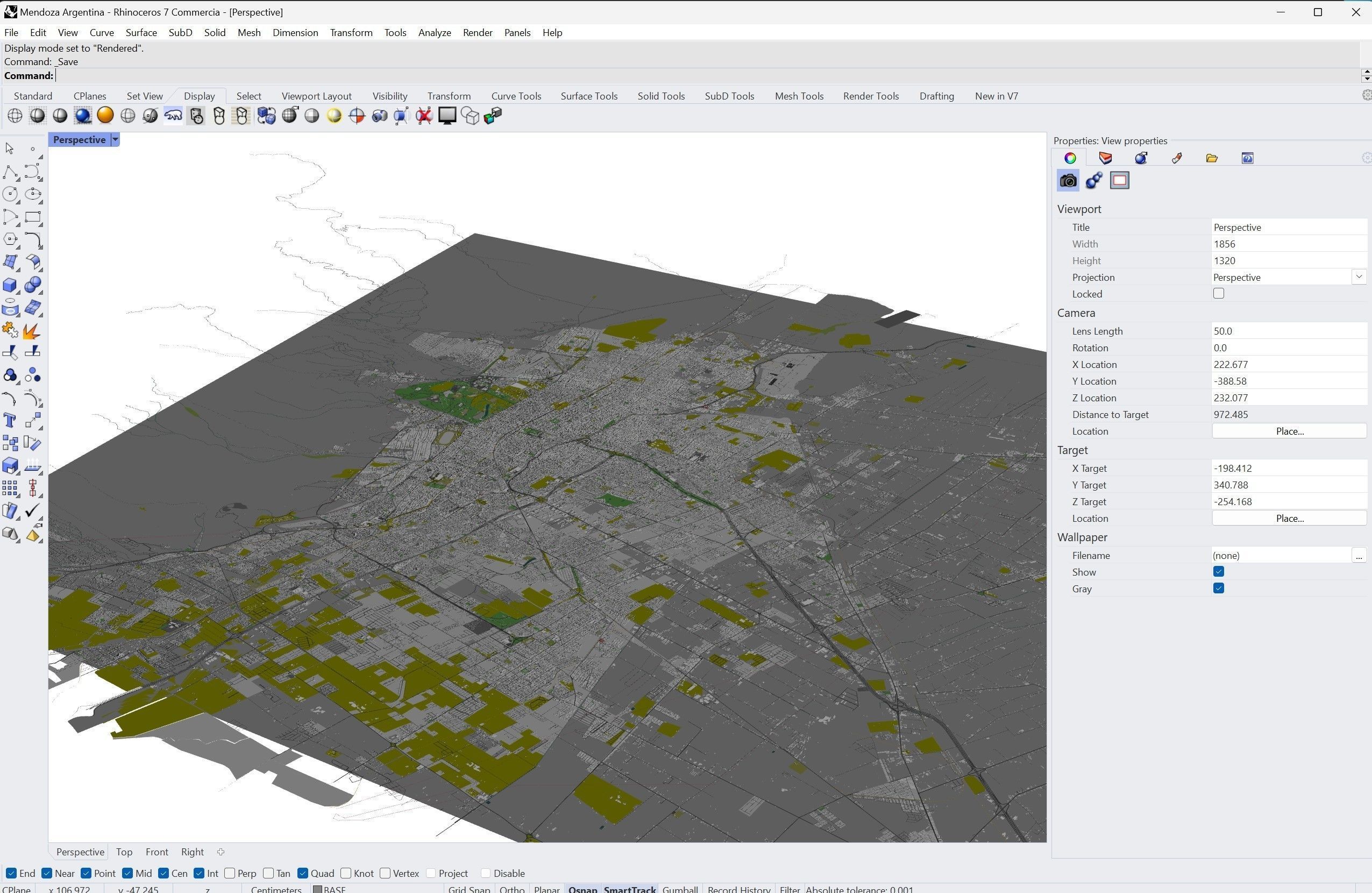
Task: Click the Target Location Place button
Action: pyautogui.click(x=1289, y=518)
